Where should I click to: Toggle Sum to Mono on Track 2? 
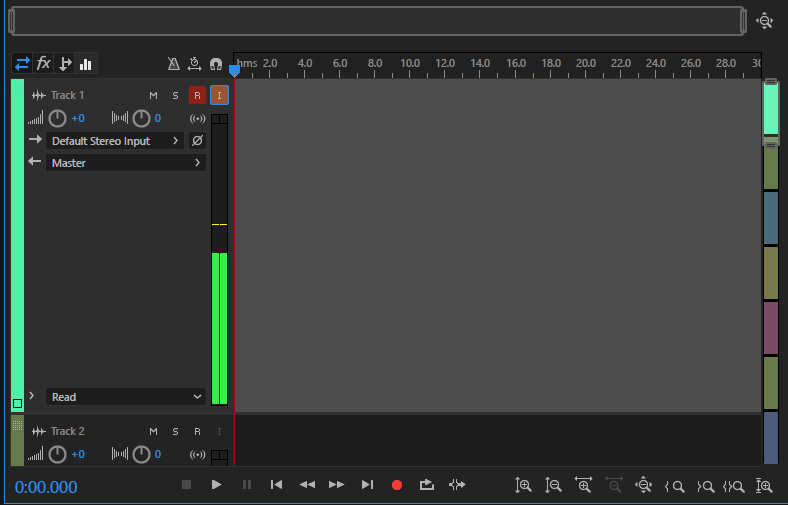[198, 455]
